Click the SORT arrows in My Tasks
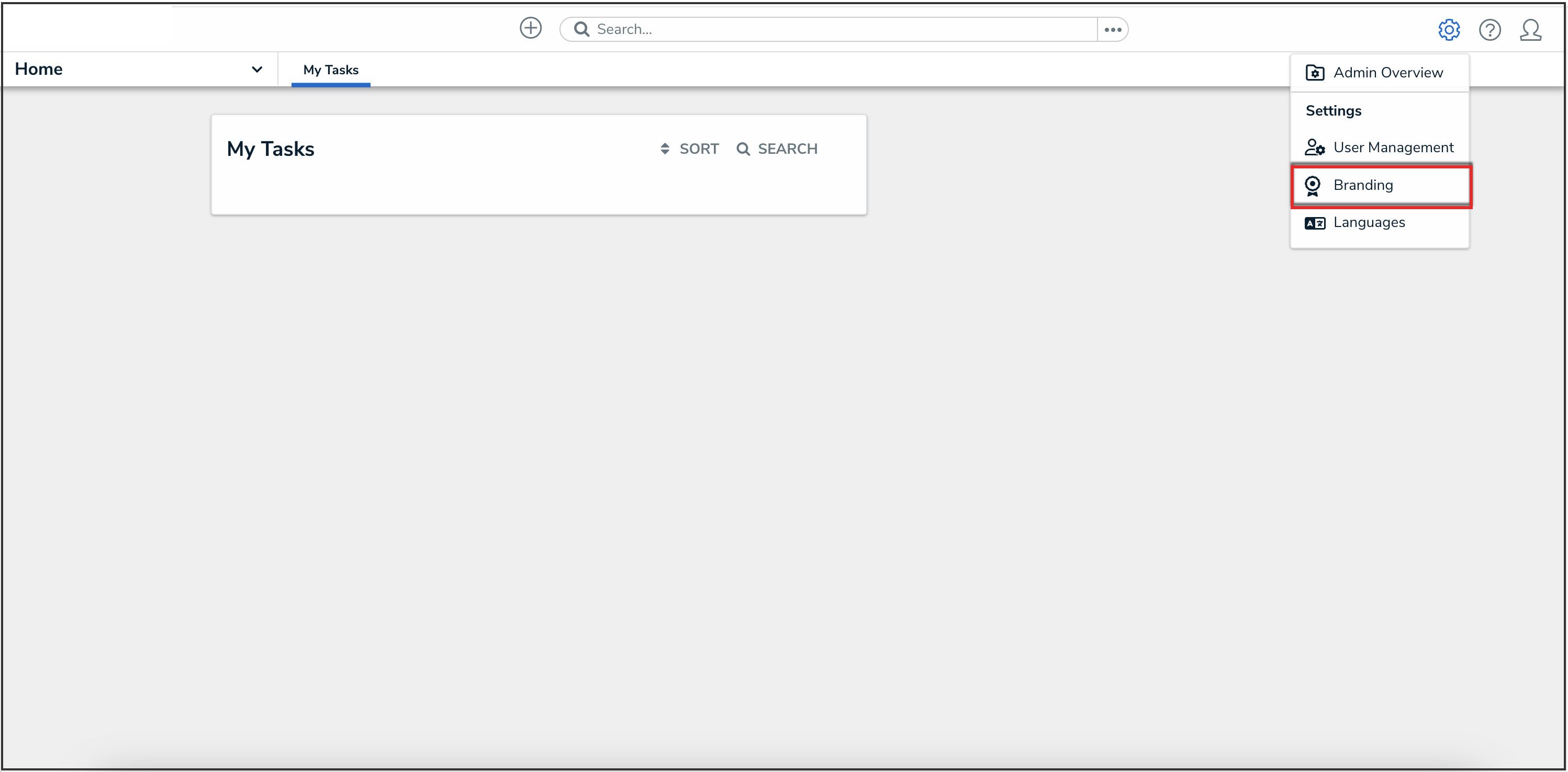Viewport: 1568px width, 772px height. [x=665, y=149]
